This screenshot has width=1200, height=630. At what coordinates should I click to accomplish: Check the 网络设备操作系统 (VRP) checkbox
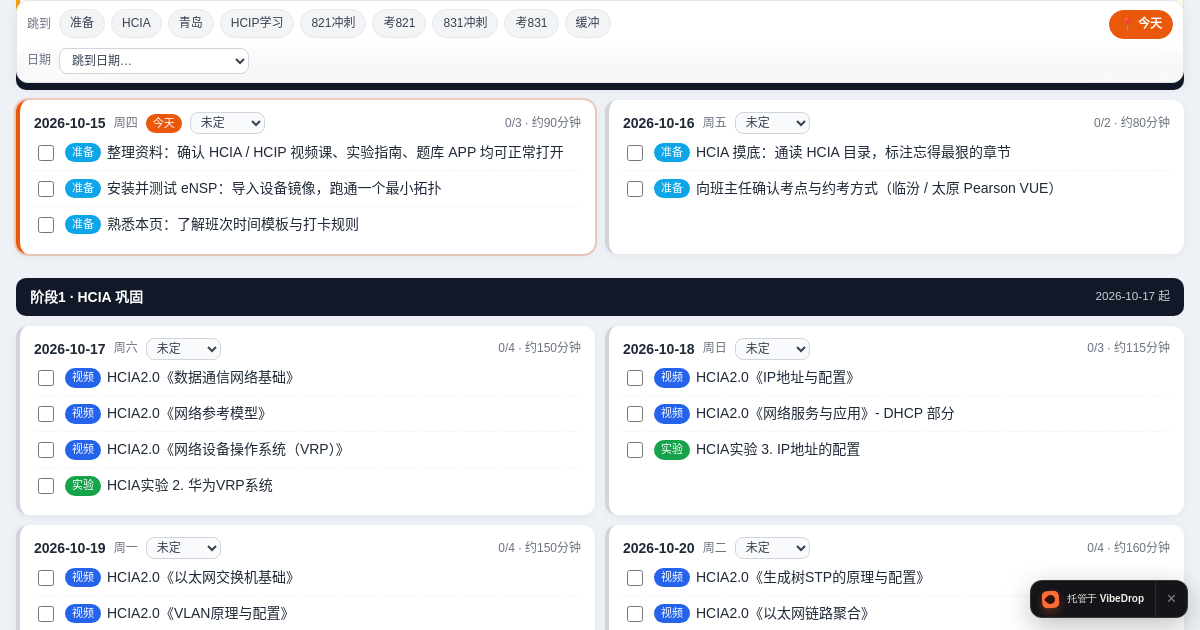46,450
